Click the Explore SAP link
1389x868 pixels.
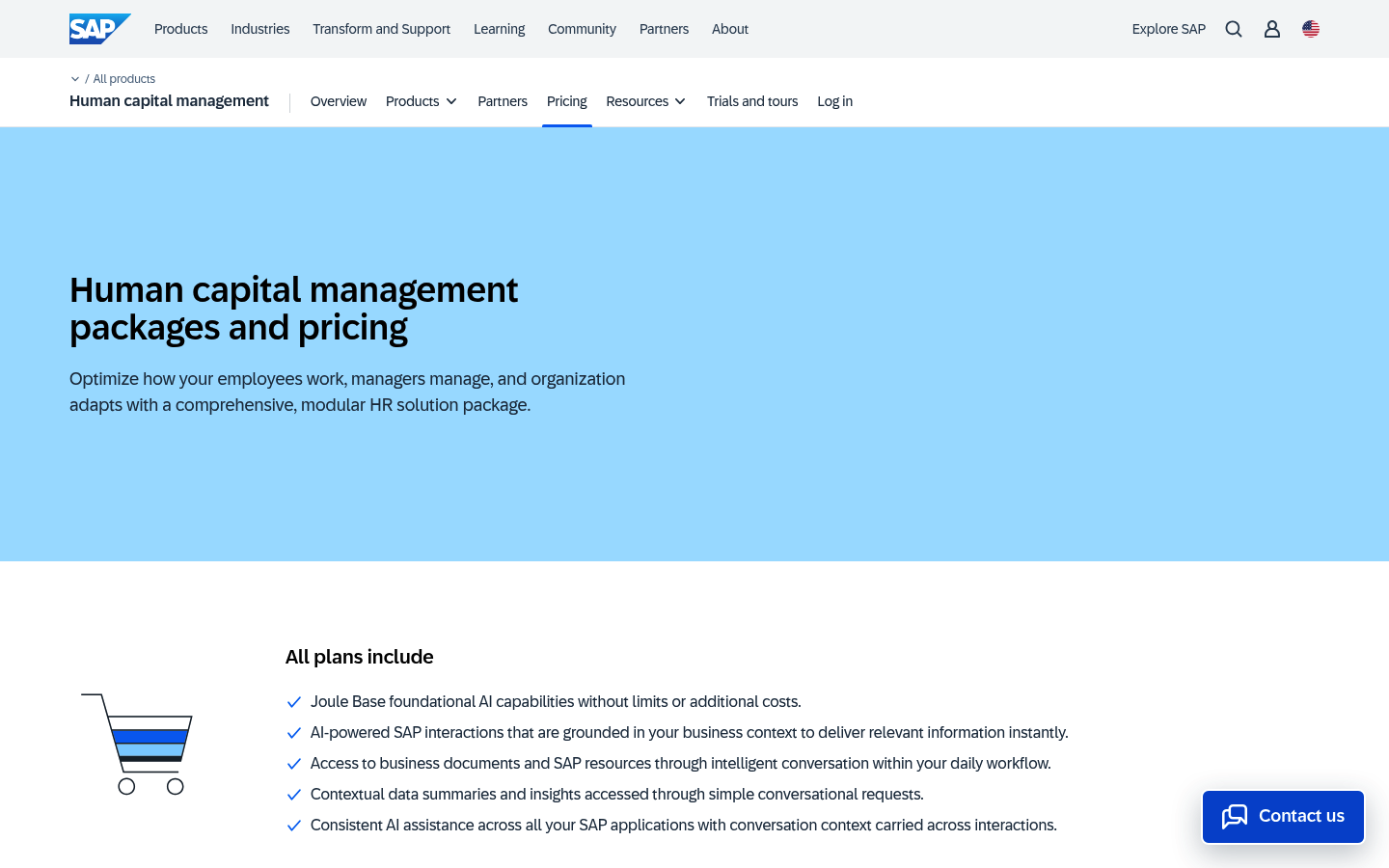click(x=1169, y=29)
